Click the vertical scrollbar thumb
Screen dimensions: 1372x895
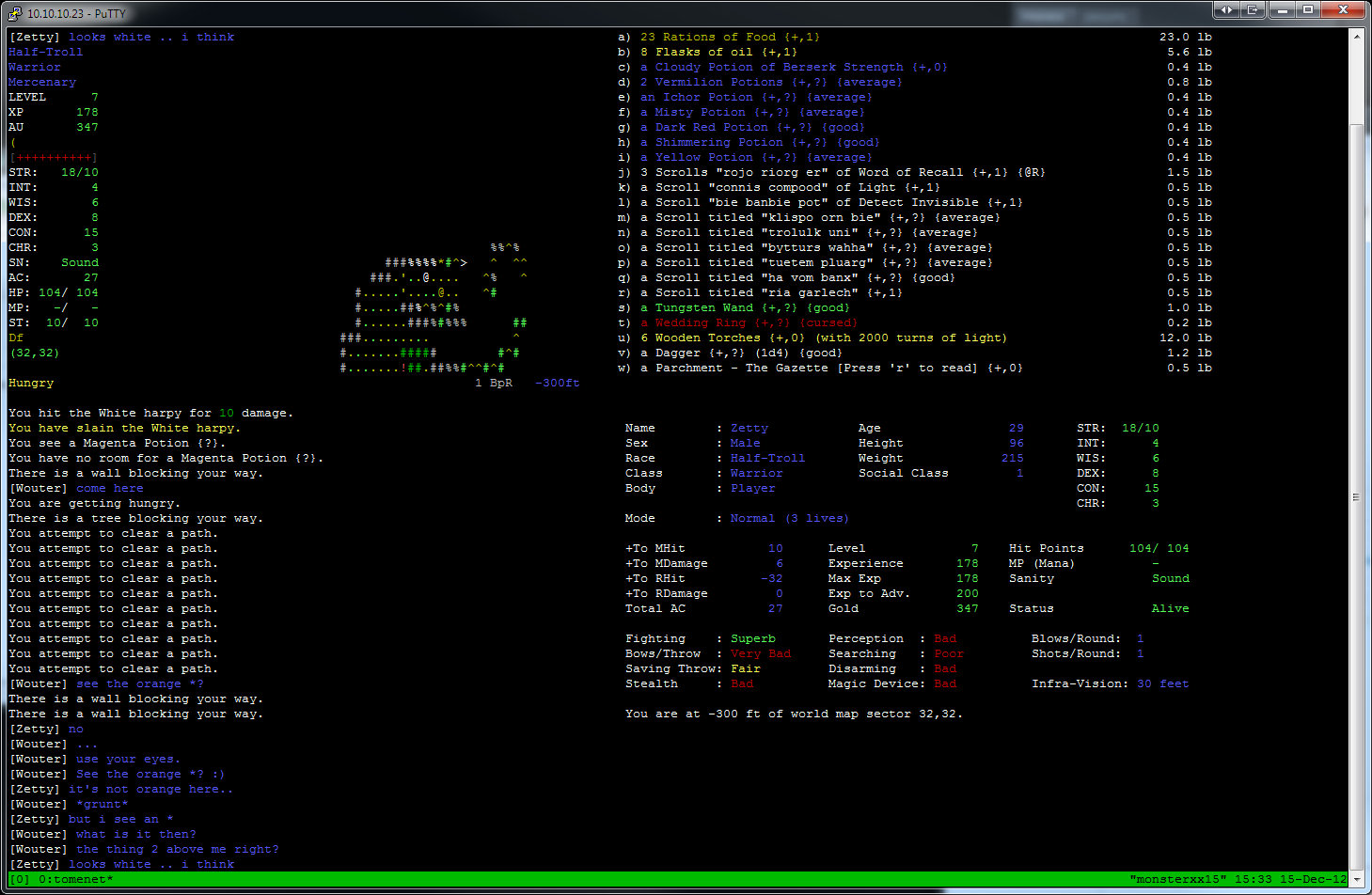point(1356,496)
